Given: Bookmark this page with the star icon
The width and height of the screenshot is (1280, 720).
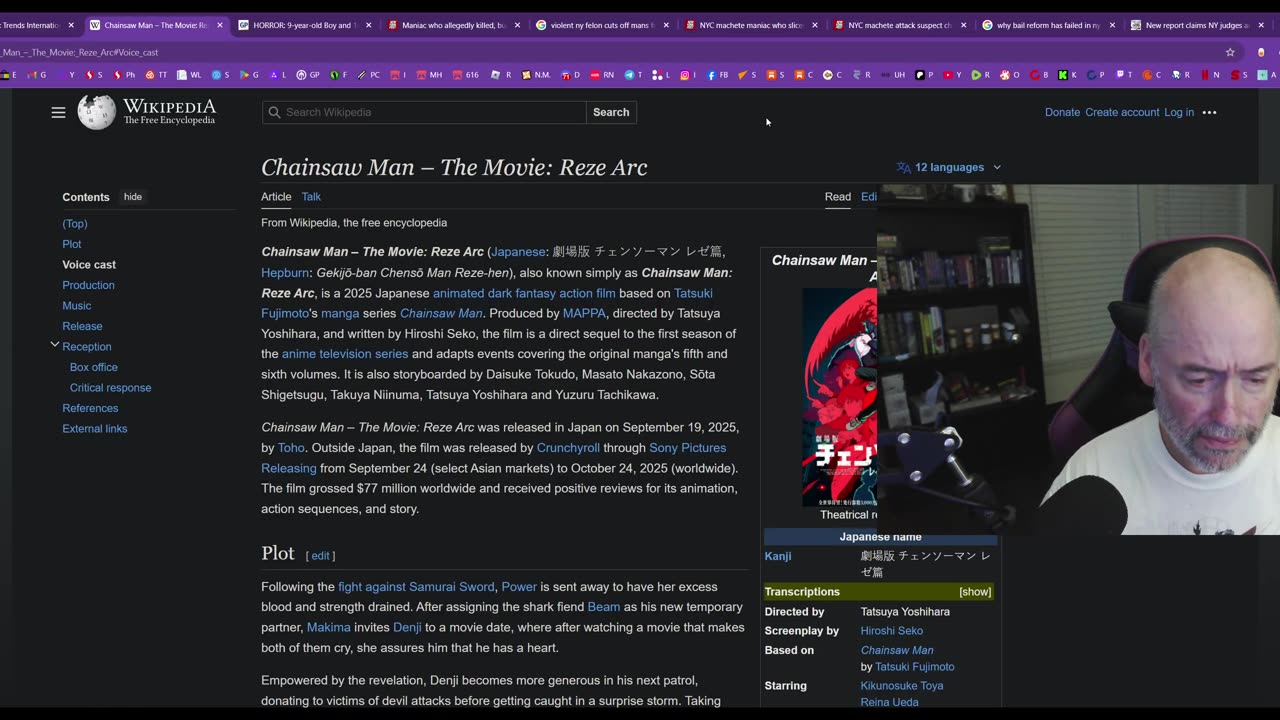Looking at the screenshot, I should (1230, 52).
